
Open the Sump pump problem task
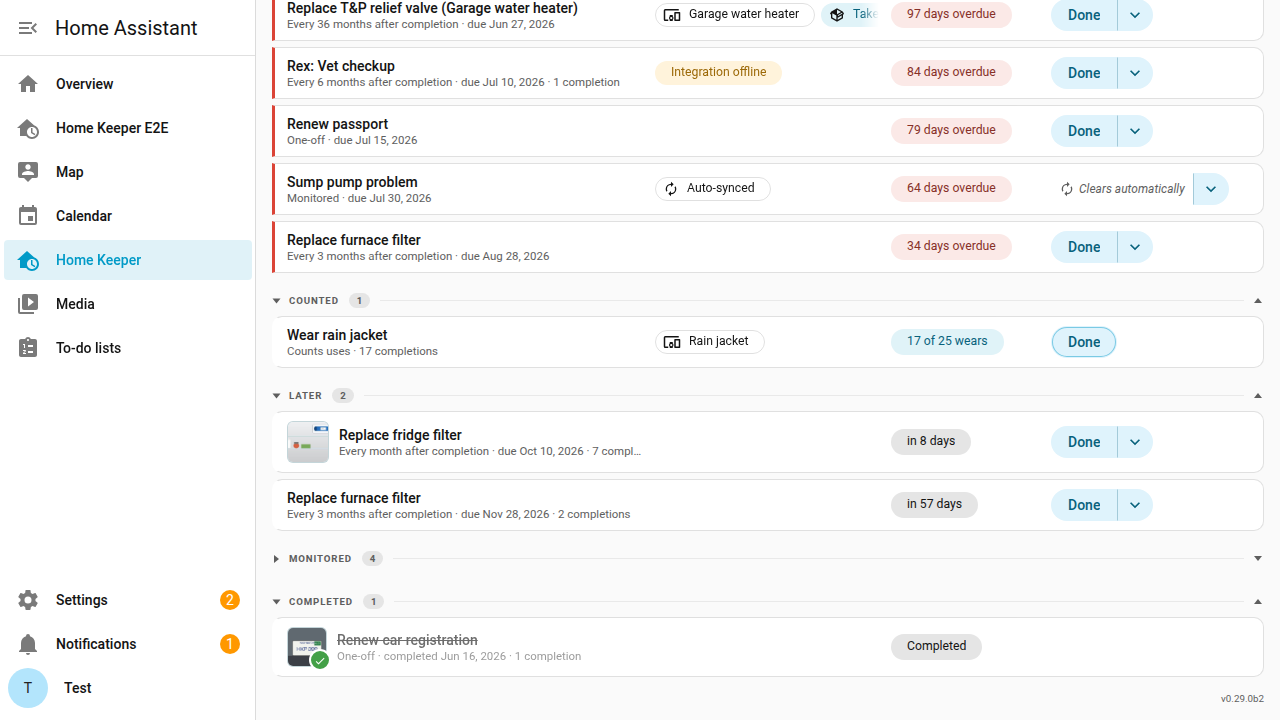pos(768,189)
